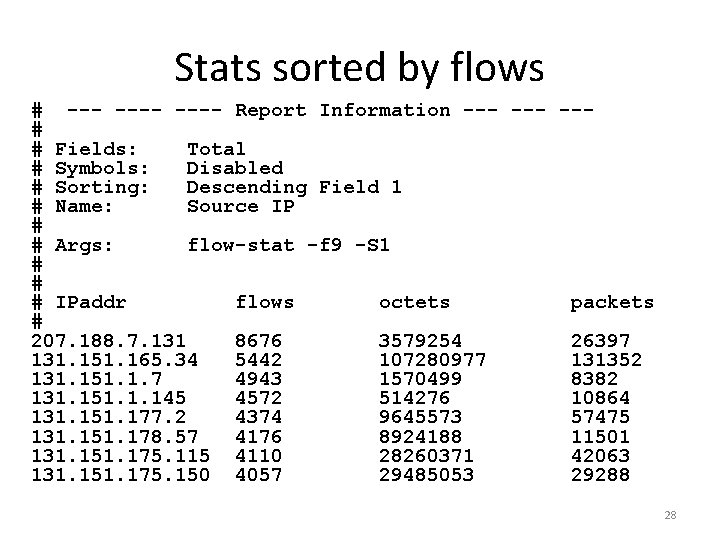Click the "Fields:" label
This screenshot has width=720, height=540.
(95, 149)
